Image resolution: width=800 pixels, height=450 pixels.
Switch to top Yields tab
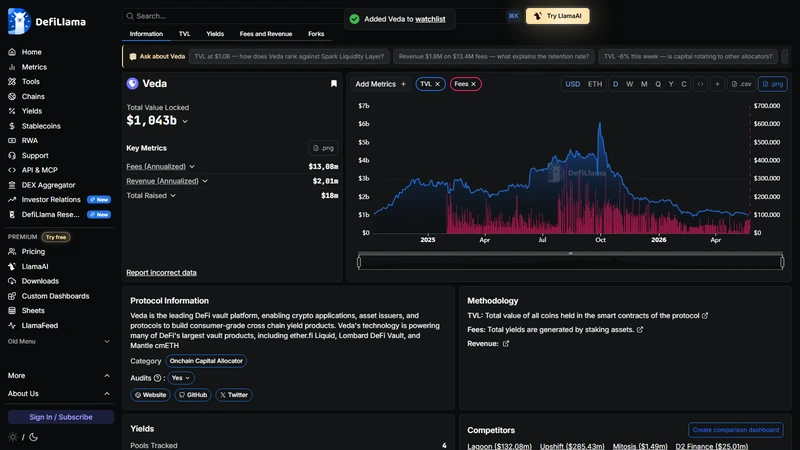point(215,34)
